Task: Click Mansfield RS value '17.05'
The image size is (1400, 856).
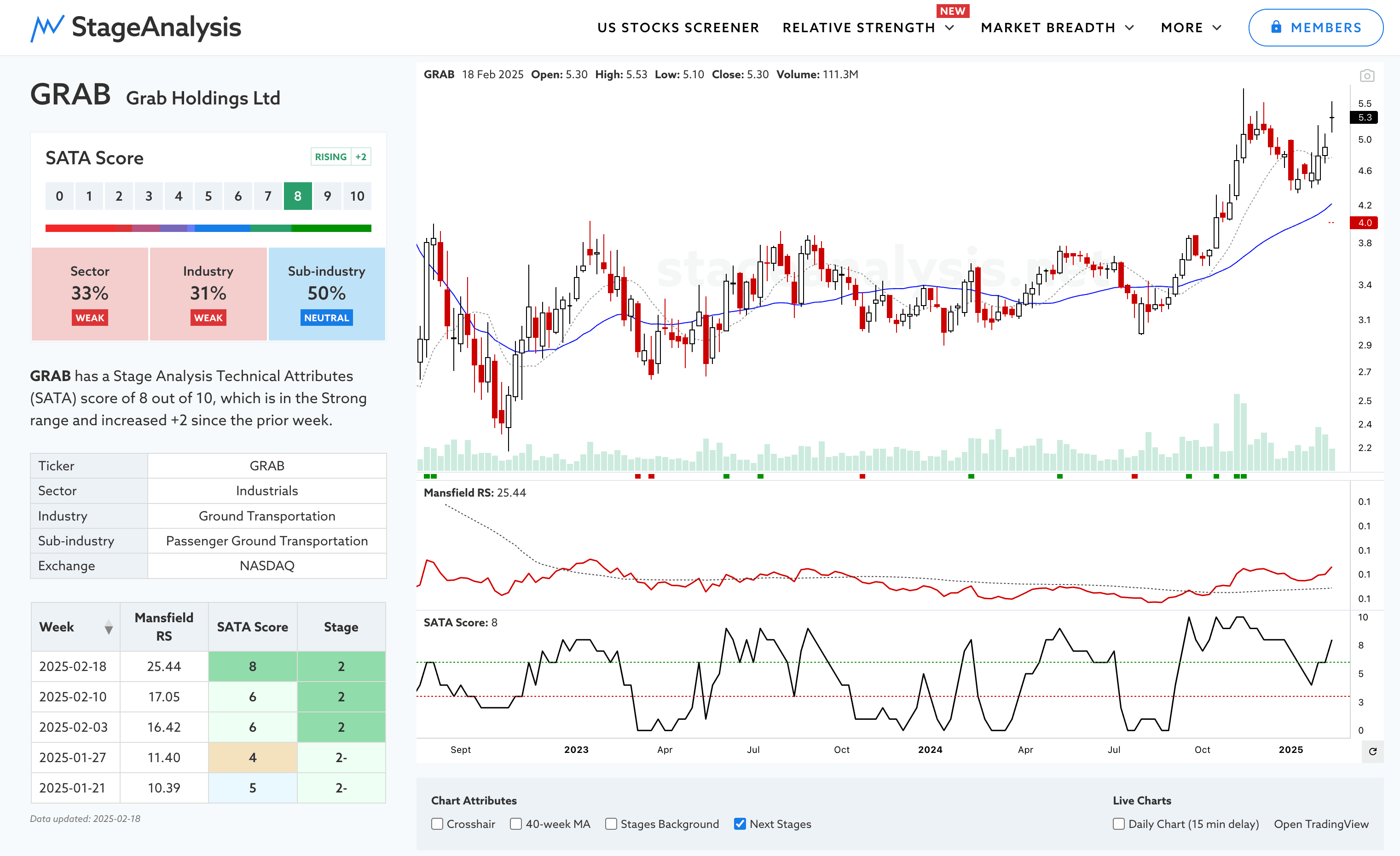Action: coord(164,697)
